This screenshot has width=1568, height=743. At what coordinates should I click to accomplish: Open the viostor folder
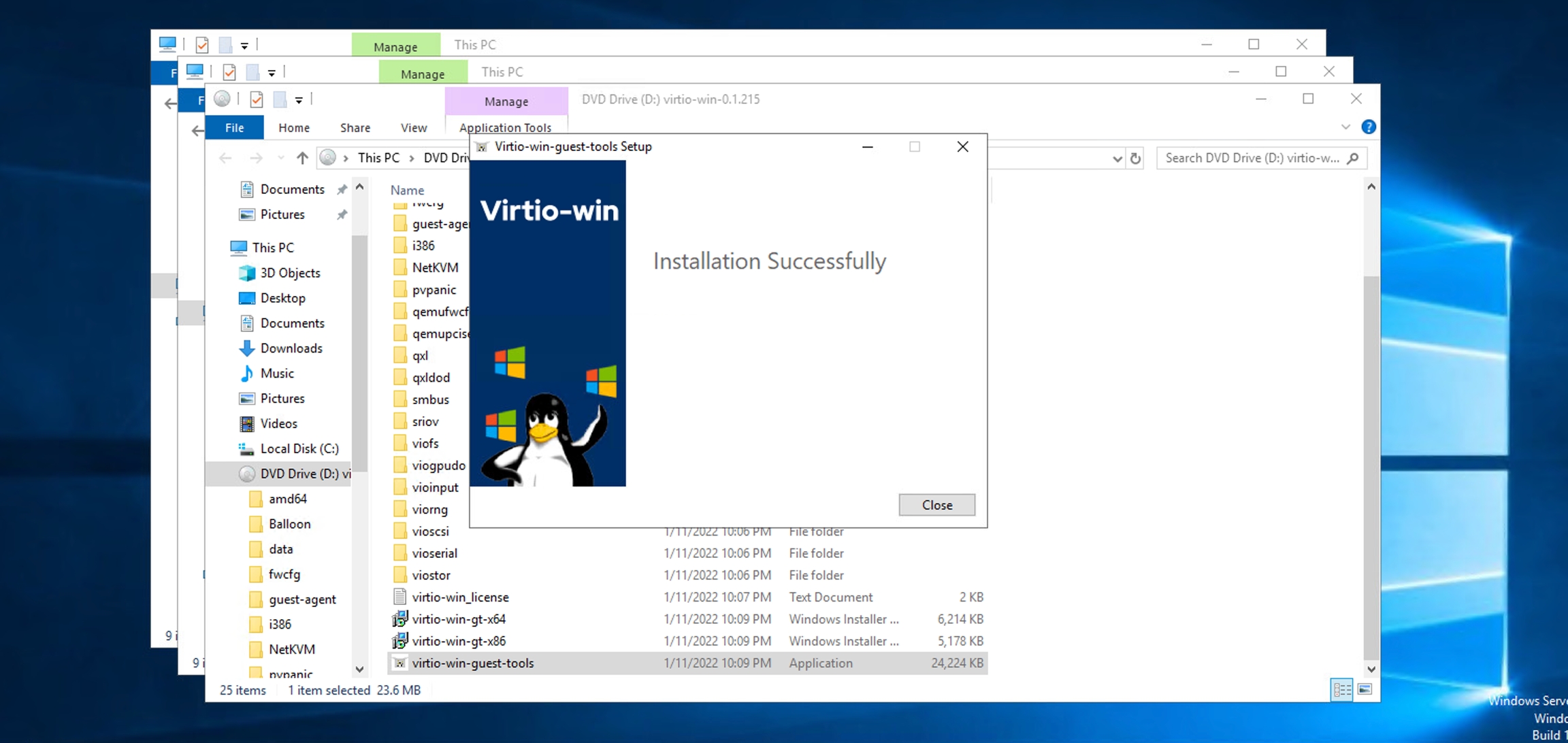pos(431,576)
